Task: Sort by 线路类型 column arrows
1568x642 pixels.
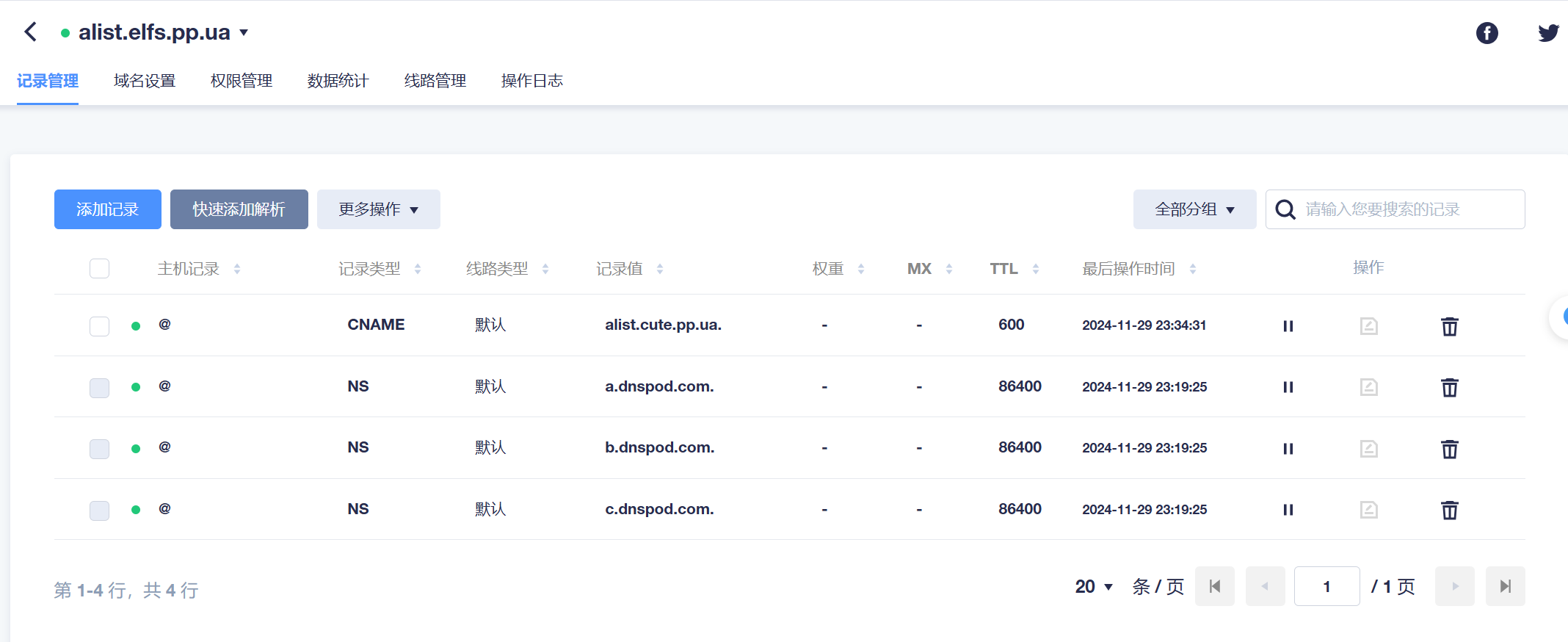Action: [x=545, y=270]
